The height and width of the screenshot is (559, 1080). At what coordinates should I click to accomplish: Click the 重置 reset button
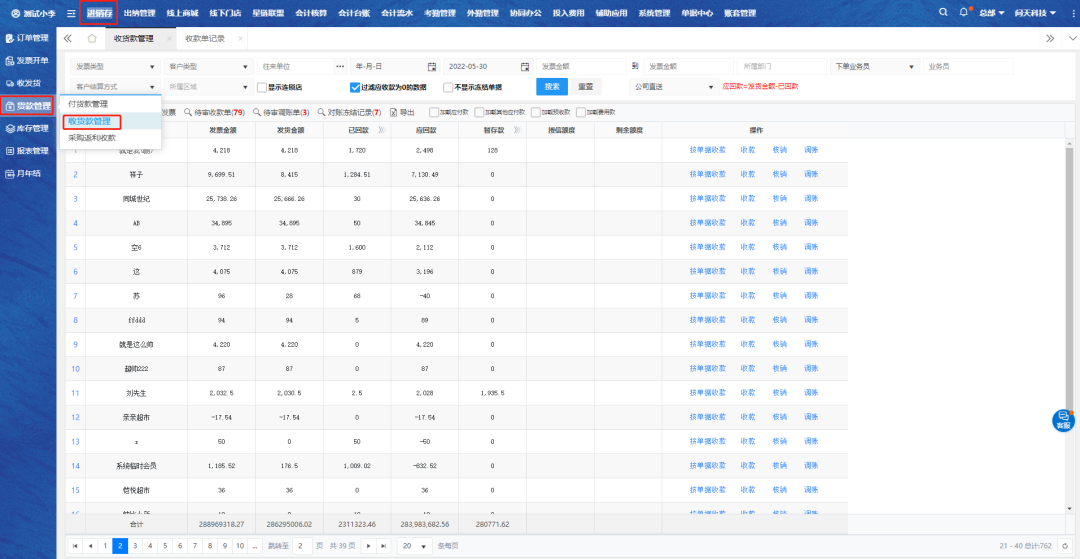coord(587,87)
